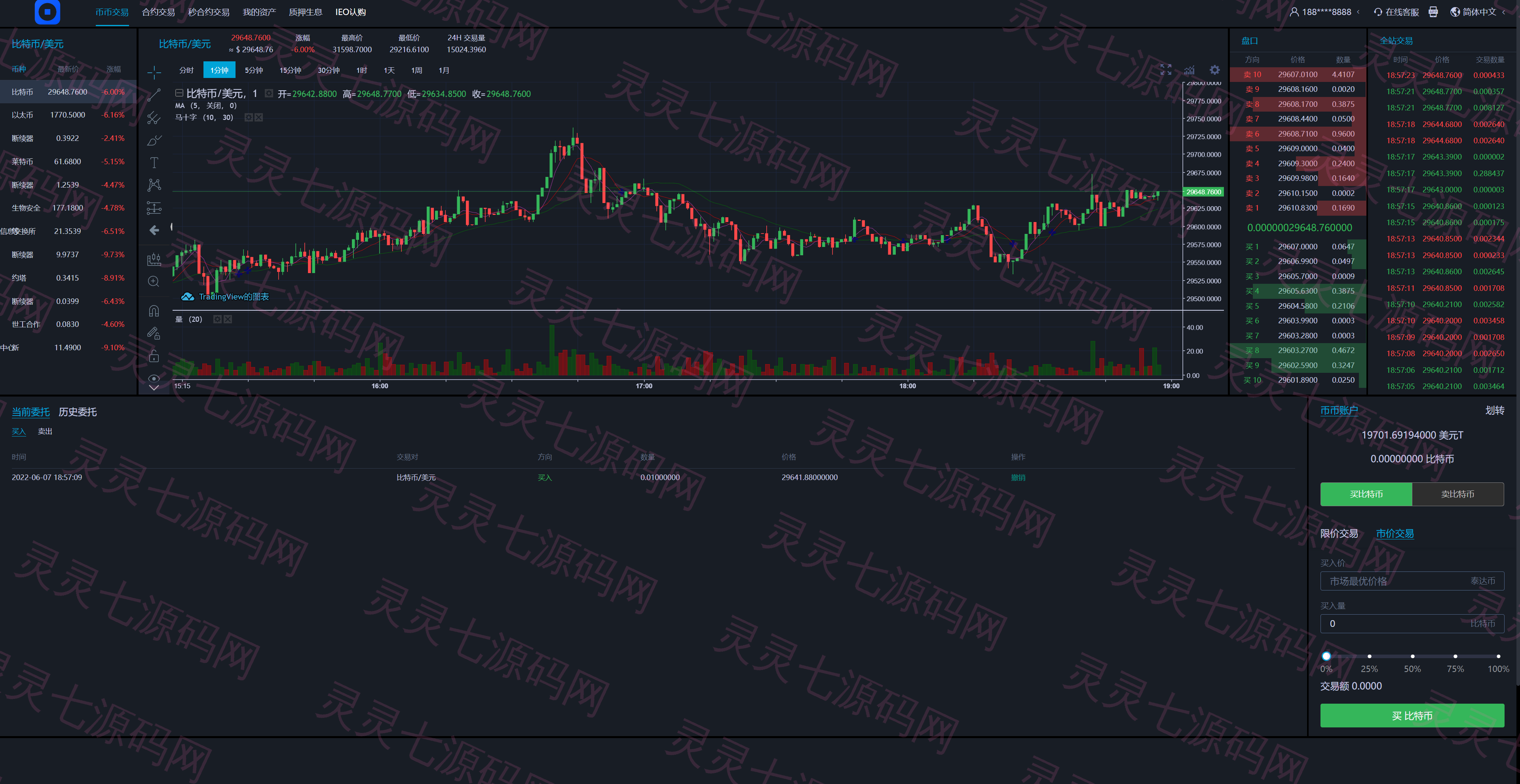1520x784 pixels.
Task: Click the exchange logo icon
Action: 47,12
